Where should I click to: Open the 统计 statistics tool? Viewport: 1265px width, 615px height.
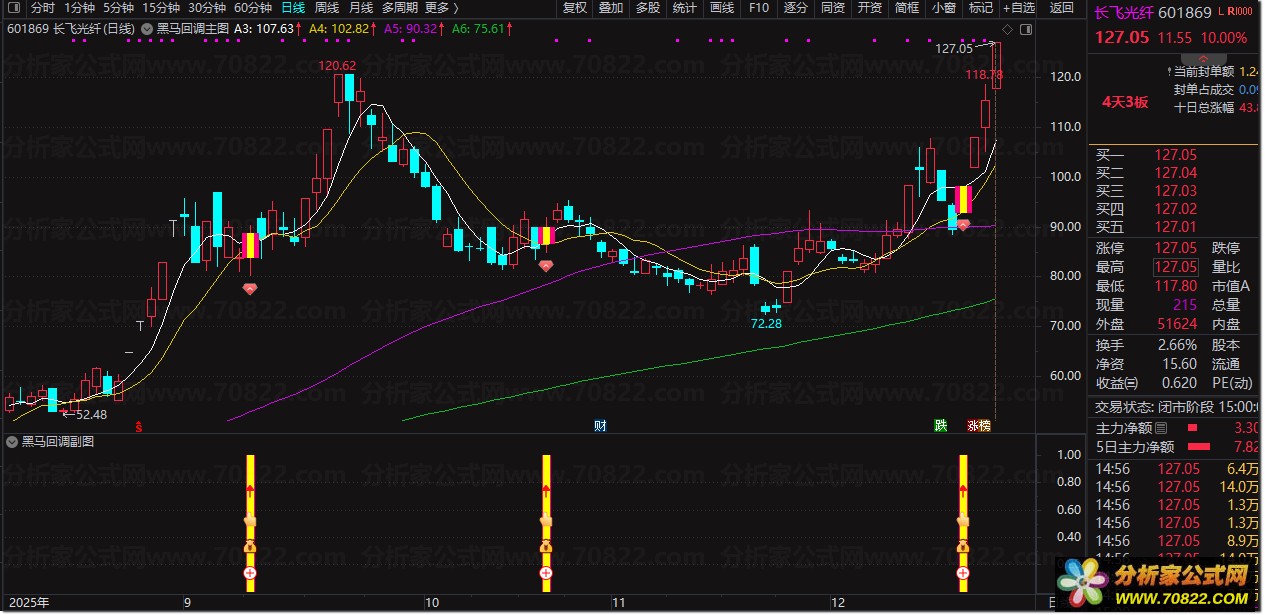pyautogui.click(x=685, y=8)
